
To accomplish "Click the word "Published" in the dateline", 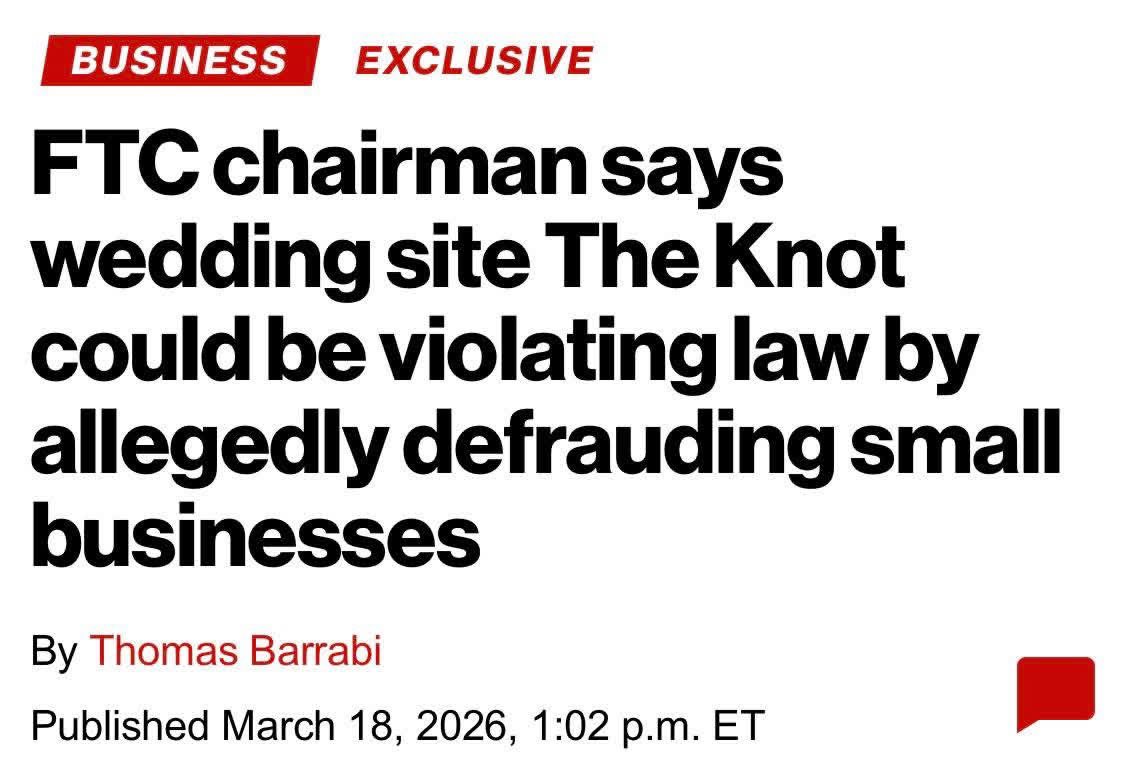I will pyautogui.click(x=119, y=723).
